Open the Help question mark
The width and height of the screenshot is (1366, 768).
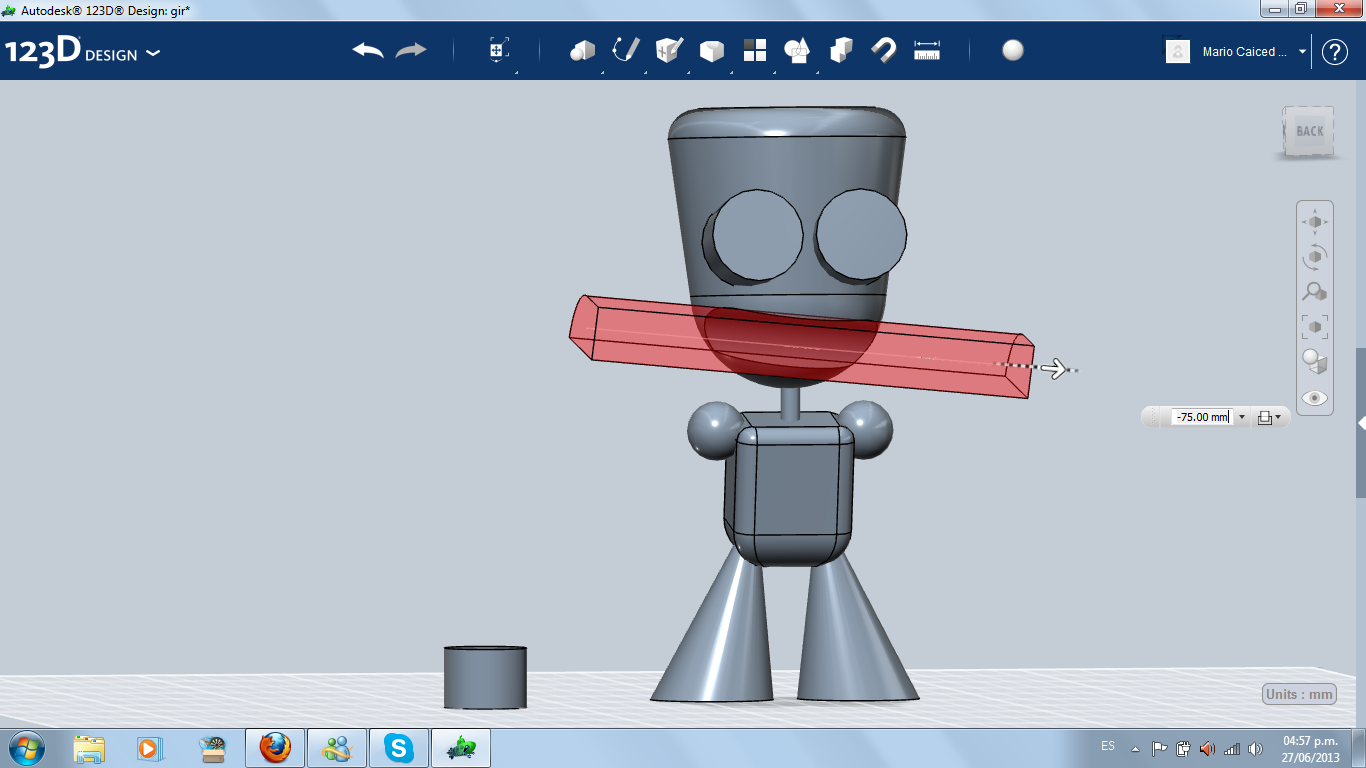coord(1335,52)
